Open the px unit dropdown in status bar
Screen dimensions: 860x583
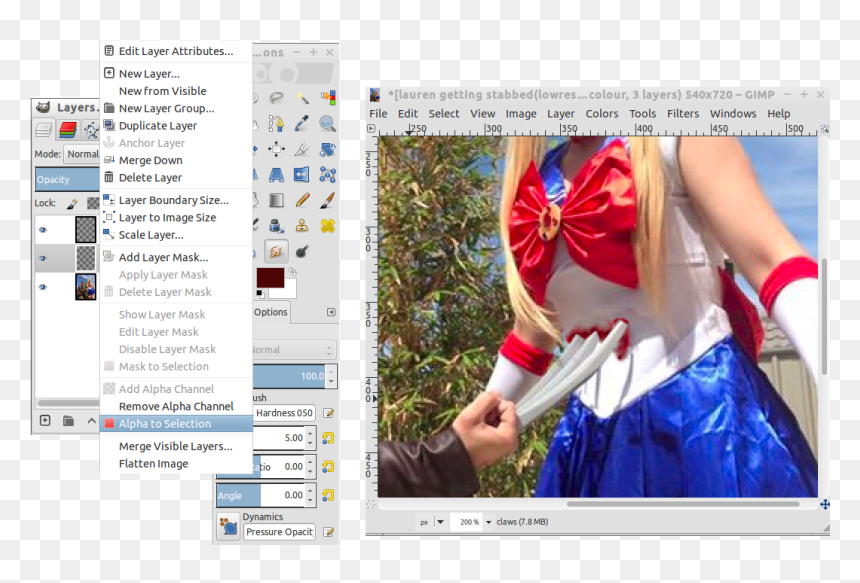(440, 522)
